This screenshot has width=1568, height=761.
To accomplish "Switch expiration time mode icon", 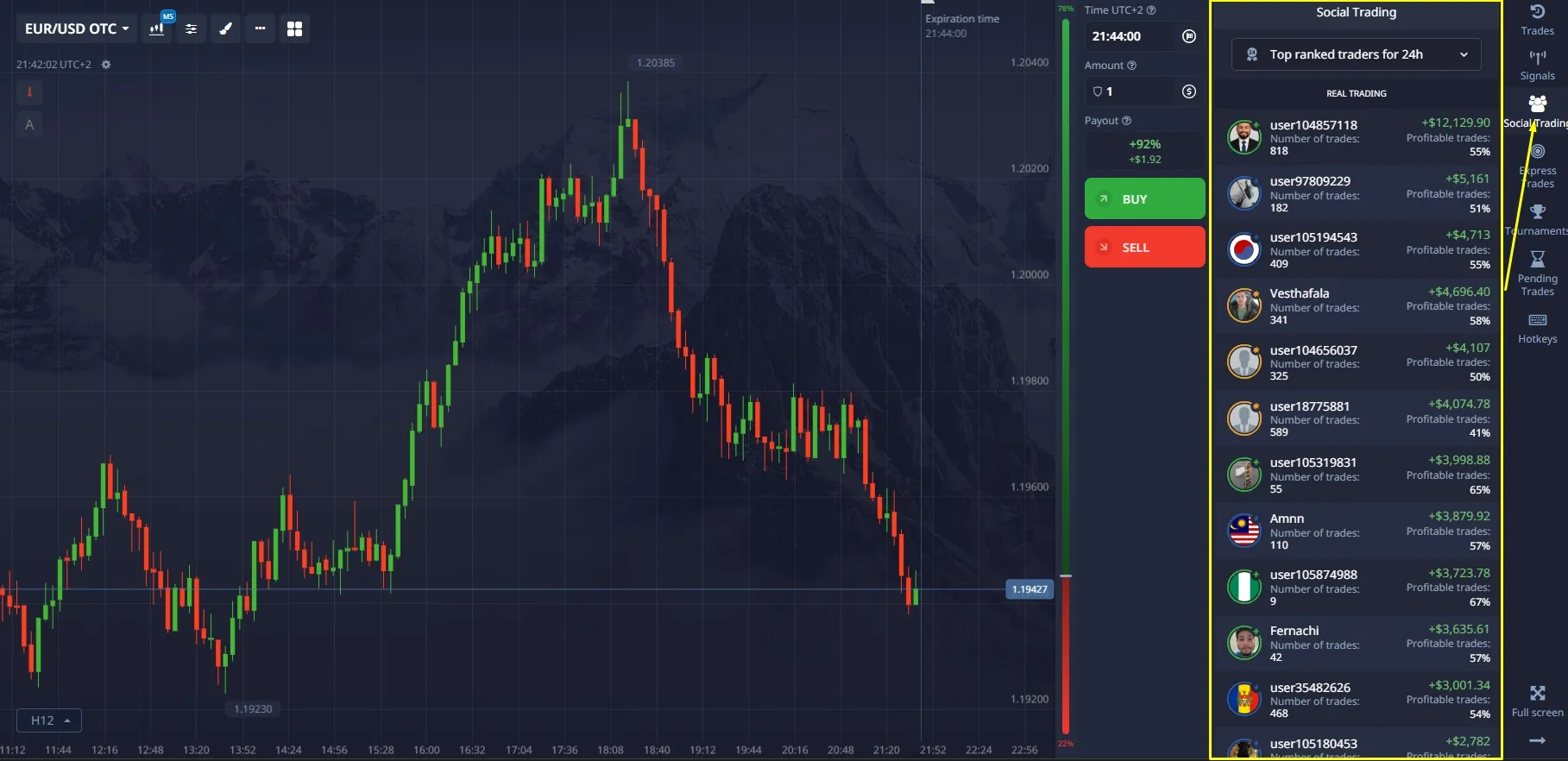I will (x=1188, y=36).
